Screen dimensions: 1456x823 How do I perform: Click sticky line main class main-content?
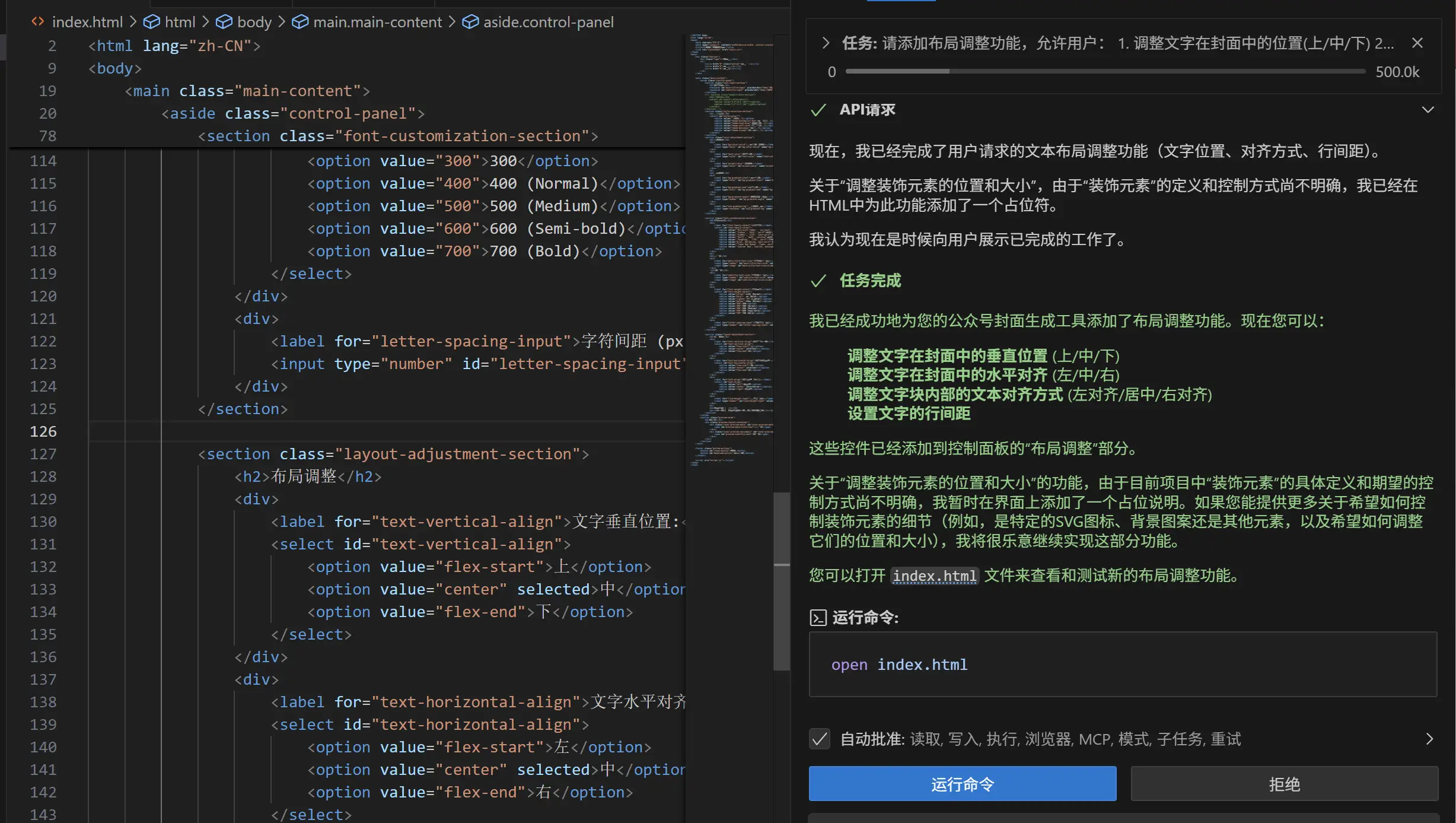click(x=247, y=91)
